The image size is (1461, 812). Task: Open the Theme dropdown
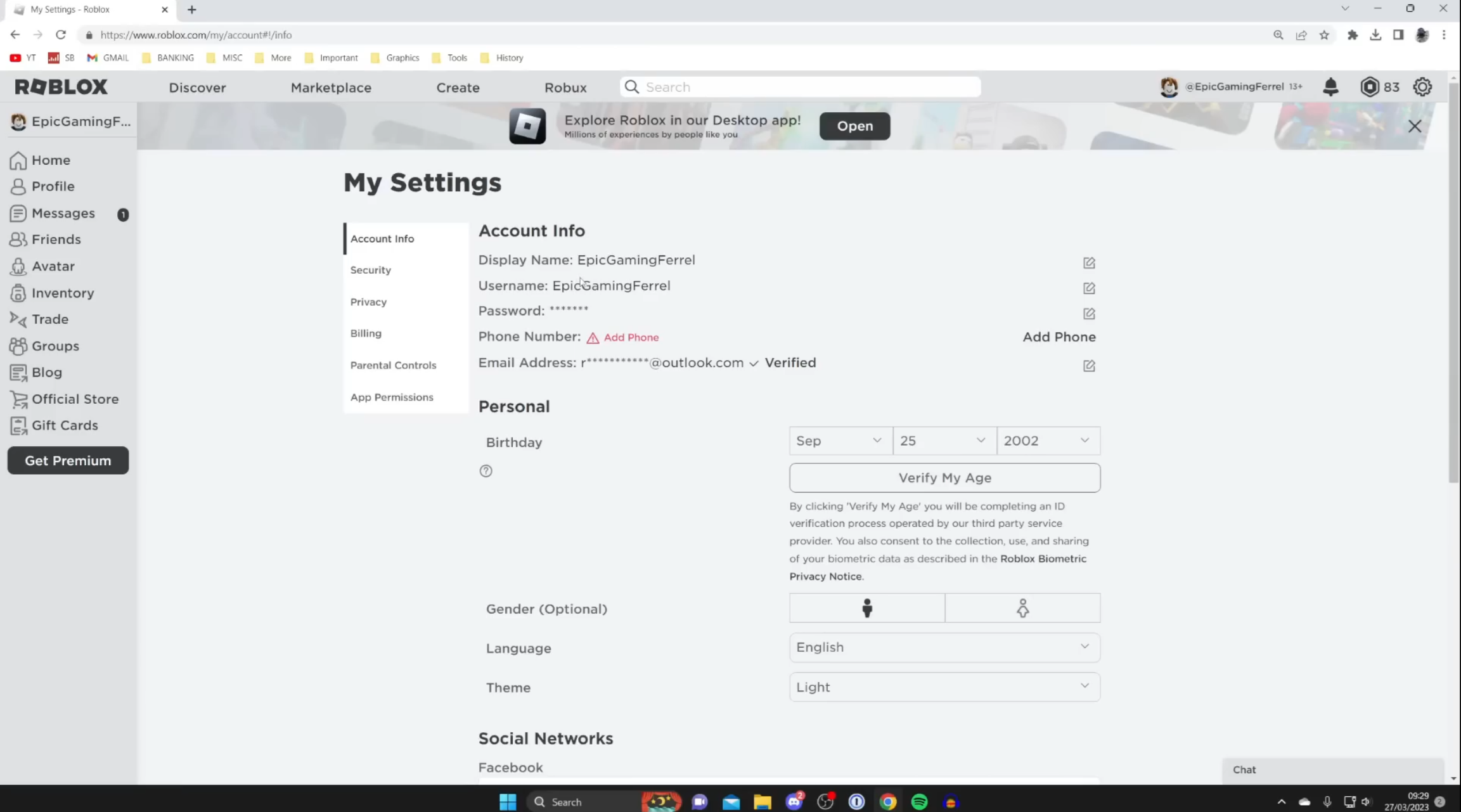944,687
